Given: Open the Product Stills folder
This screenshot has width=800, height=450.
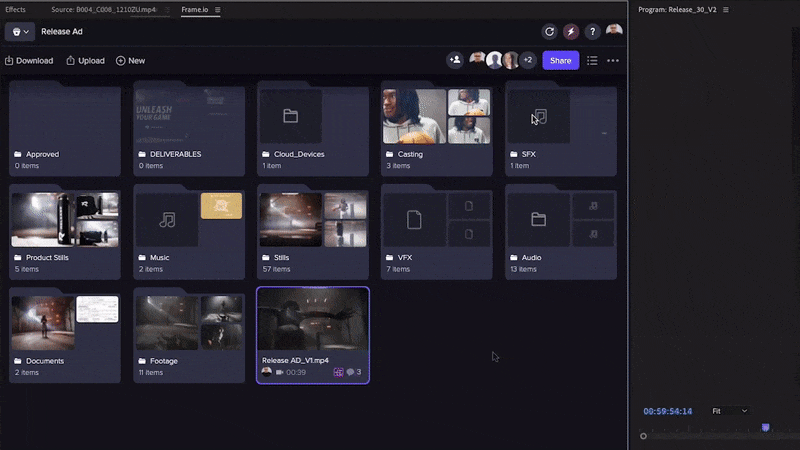Looking at the screenshot, I should [65, 234].
